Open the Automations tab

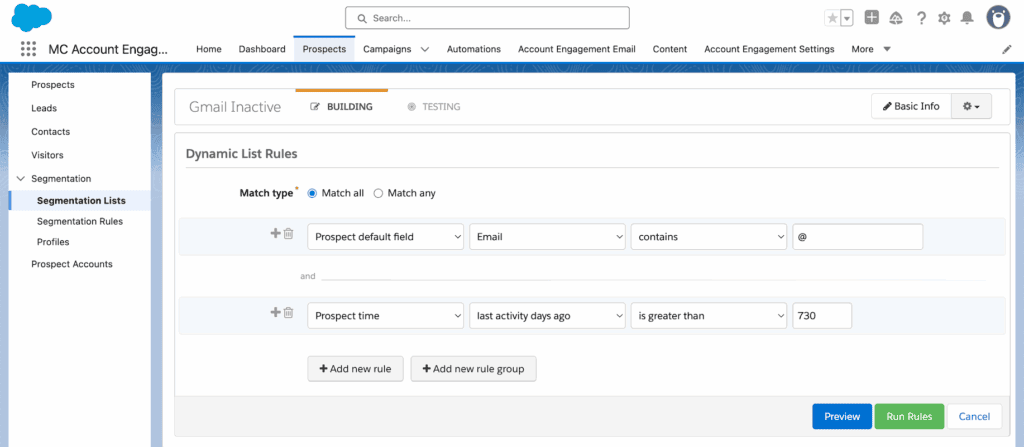coord(473,49)
